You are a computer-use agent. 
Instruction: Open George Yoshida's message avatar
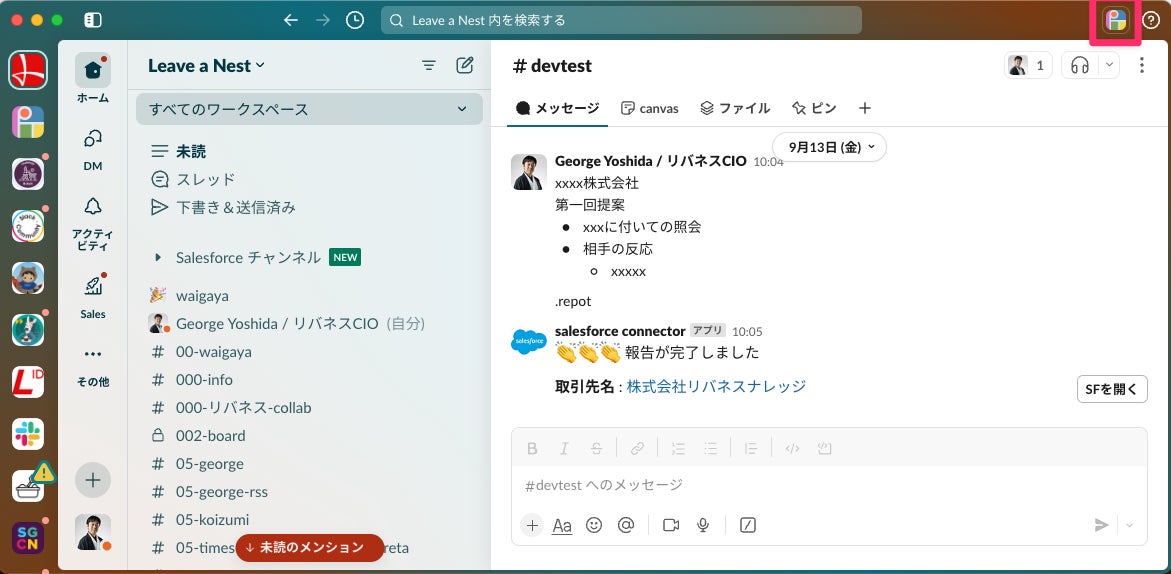[529, 172]
